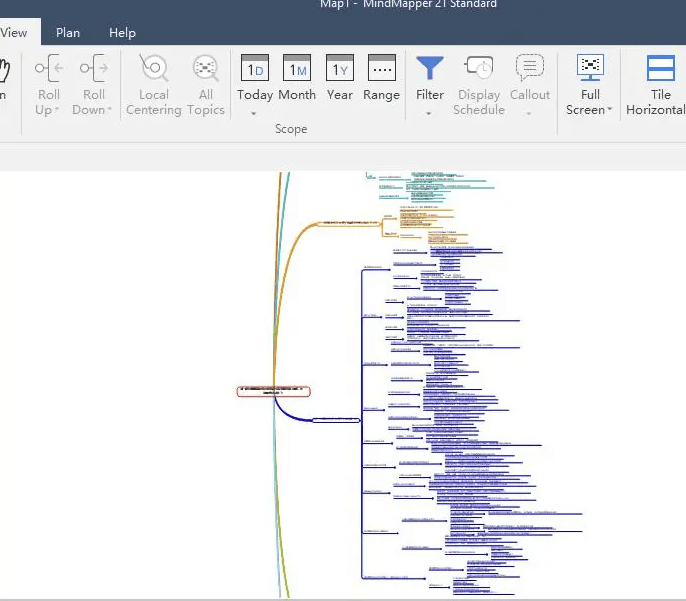Set scope to Year

coord(340,69)
